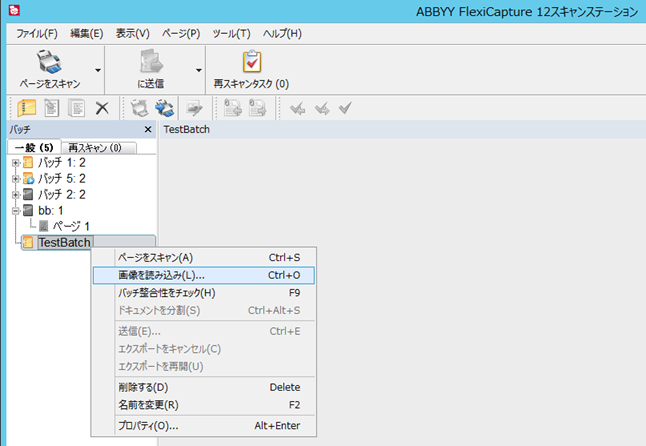
Task: Click the ABBYY FlexiCapture app icon in title bar
Action: (14, 10)
